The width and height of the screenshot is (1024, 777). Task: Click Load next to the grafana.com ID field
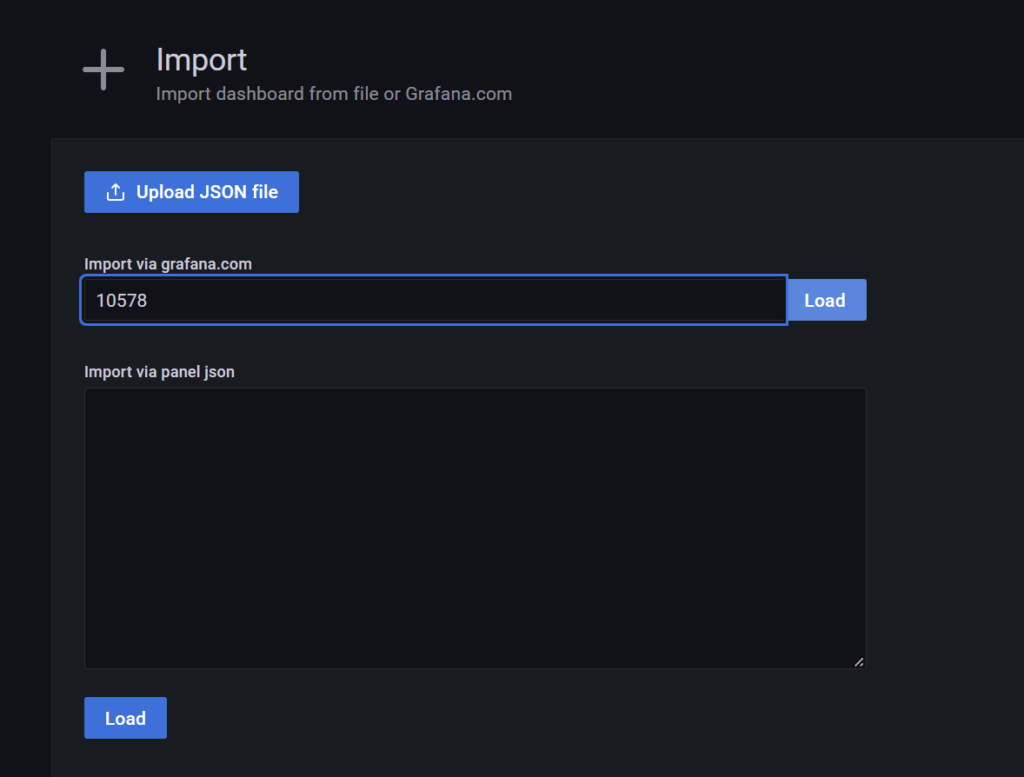825,300
